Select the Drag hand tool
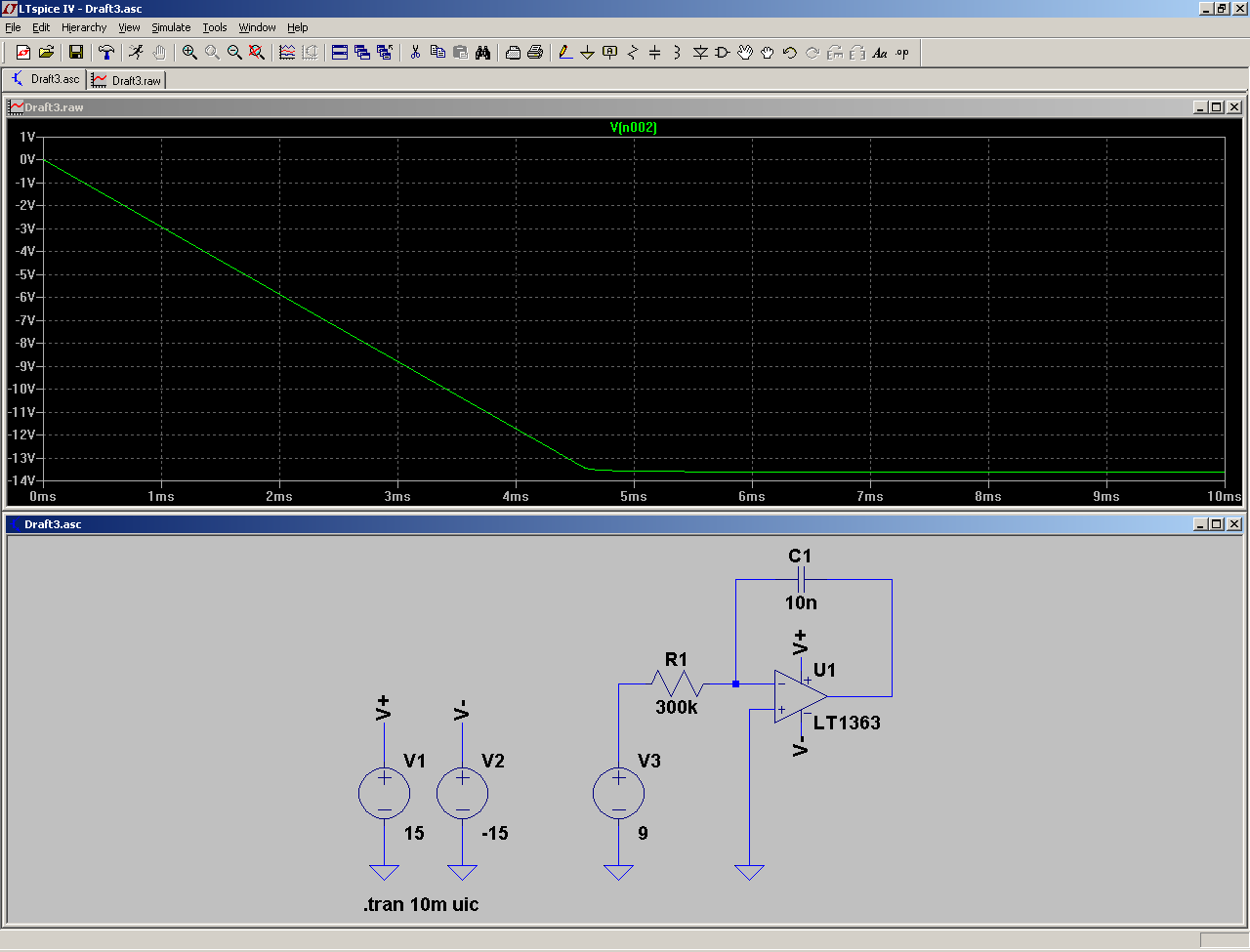The image size is (1250, 952). (x=768, y=53)
